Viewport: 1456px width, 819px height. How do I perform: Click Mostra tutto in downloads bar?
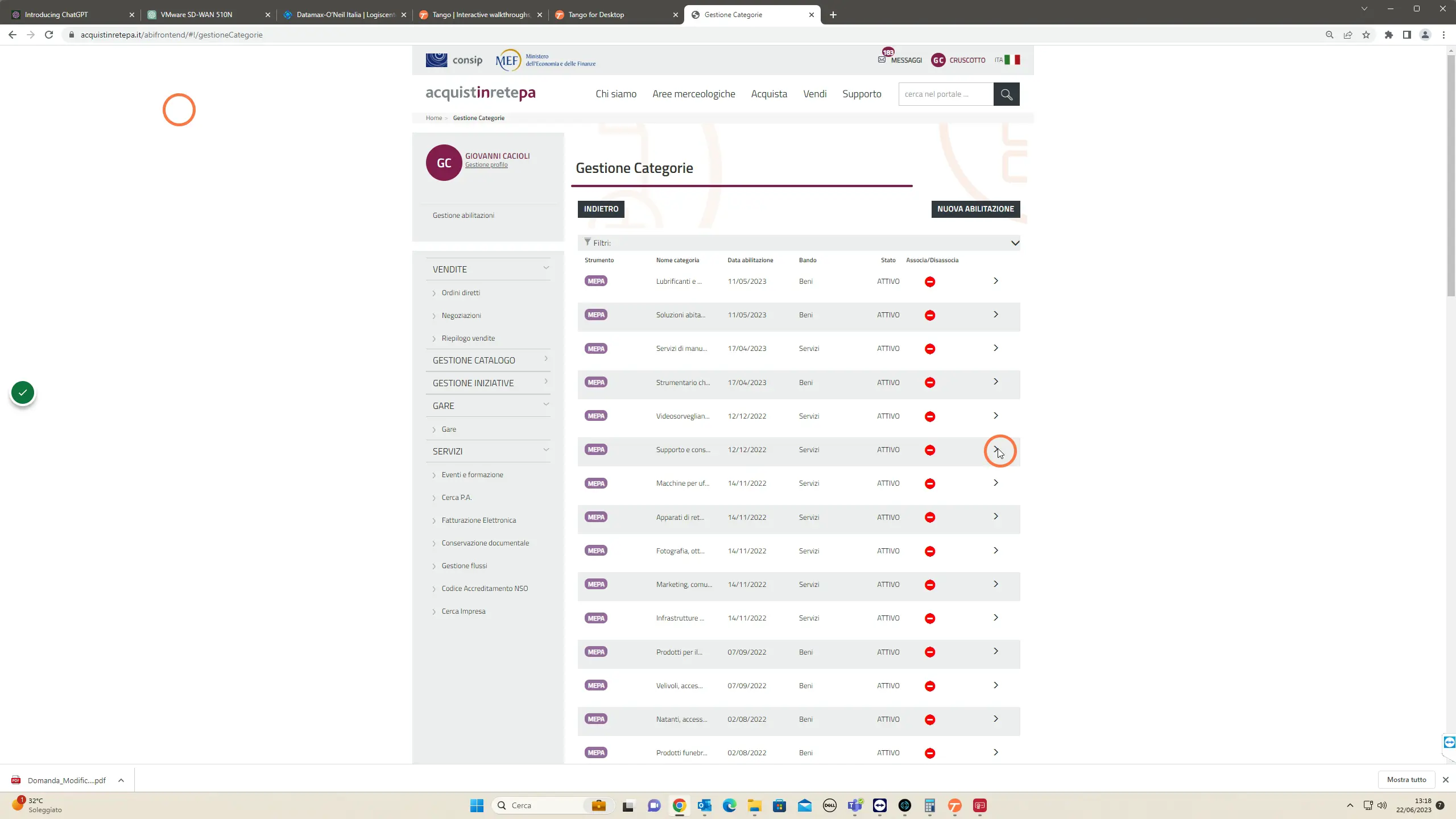(x=1407, y=780)
